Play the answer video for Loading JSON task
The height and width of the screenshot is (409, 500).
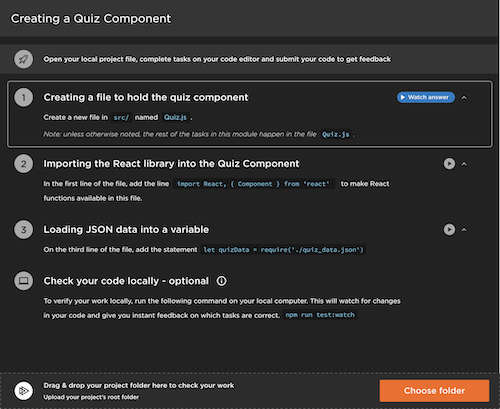coord(449,229)
